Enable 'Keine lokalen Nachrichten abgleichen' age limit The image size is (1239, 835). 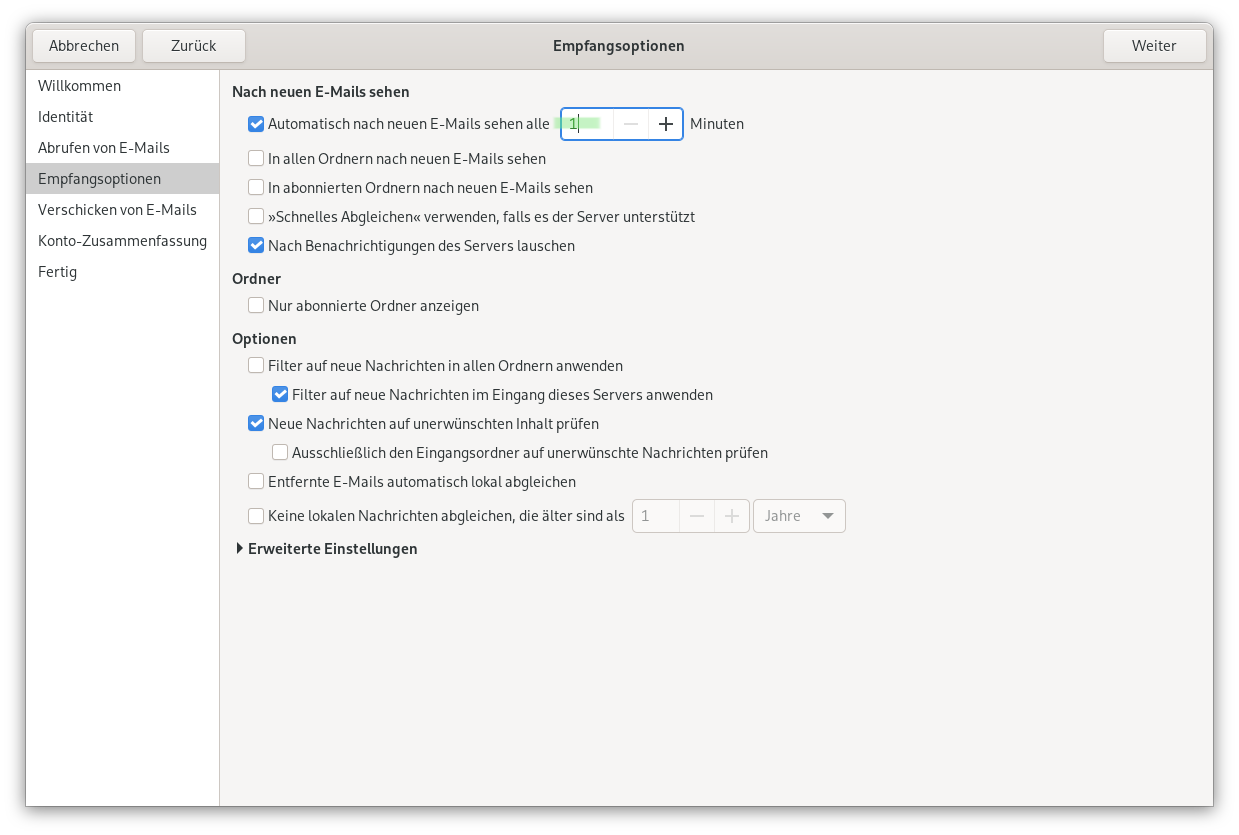pos(256,516)
